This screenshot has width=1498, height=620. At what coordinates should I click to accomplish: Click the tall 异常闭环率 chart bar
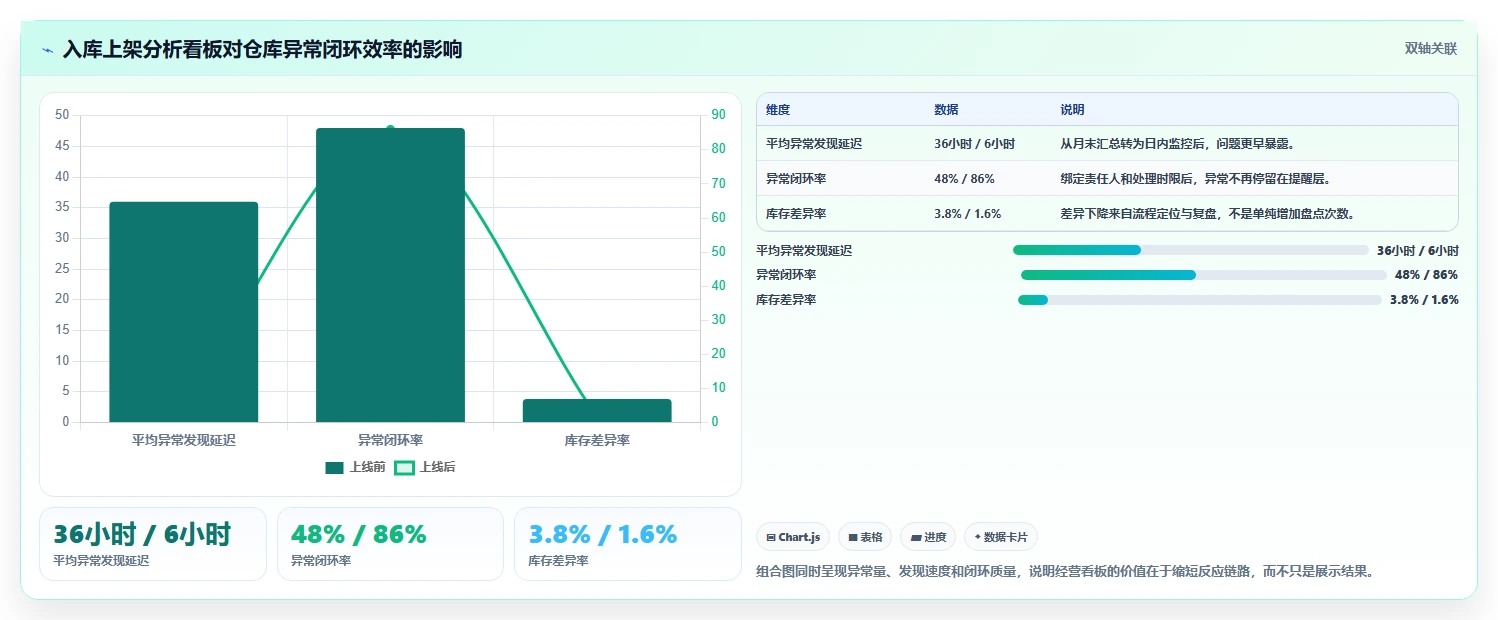click(390, 275)
